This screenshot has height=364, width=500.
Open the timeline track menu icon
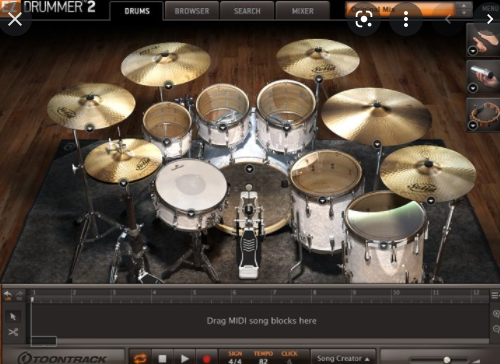pos(495,295)
